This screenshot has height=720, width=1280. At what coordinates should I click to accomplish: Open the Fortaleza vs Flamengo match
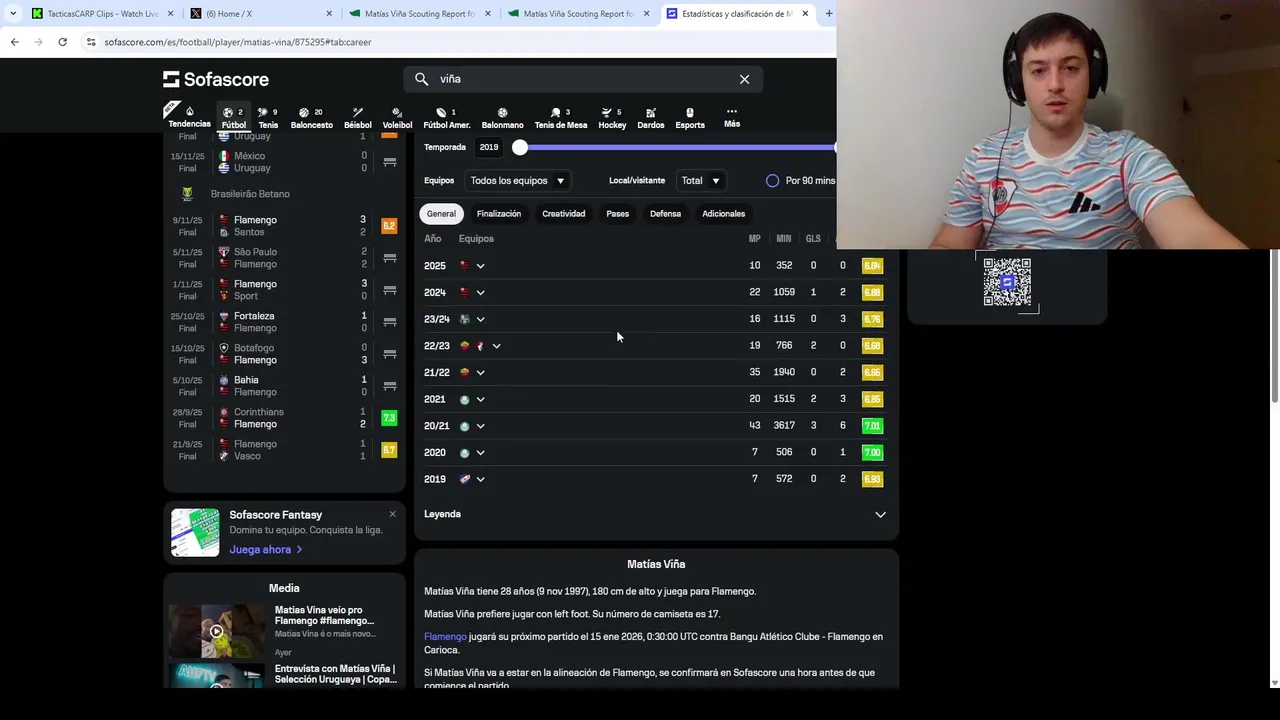[x=284, y=322]
